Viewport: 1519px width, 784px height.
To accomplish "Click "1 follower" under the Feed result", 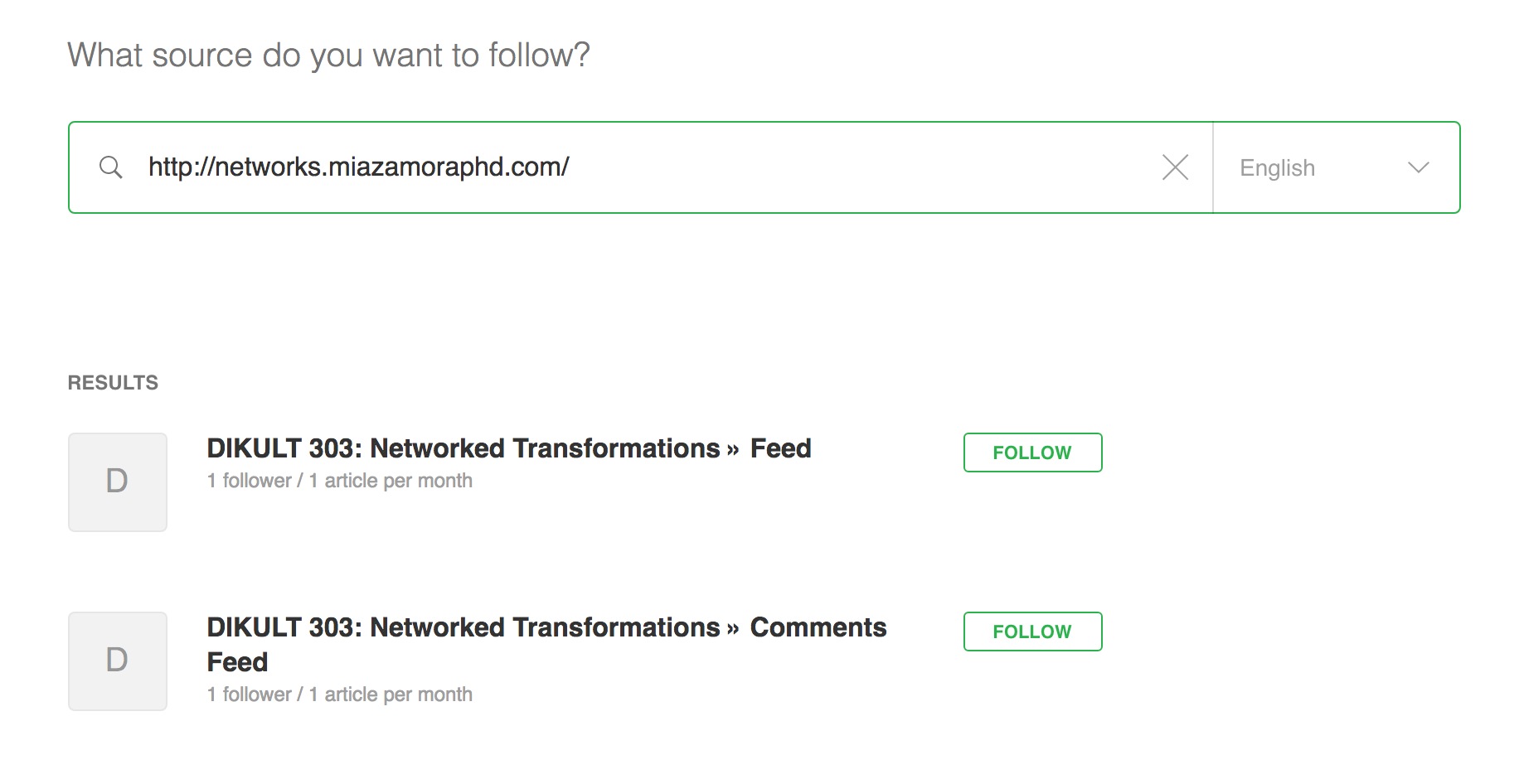I will coord(249,481).
